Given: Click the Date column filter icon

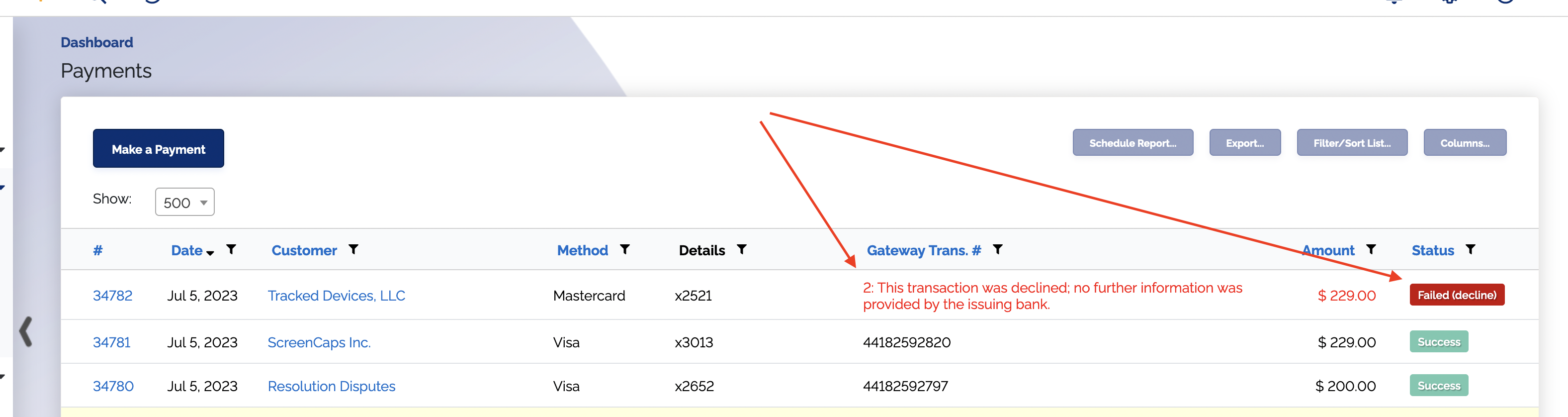Looking at the screenshot, I should pyautogui.click(x=231, y=249).
